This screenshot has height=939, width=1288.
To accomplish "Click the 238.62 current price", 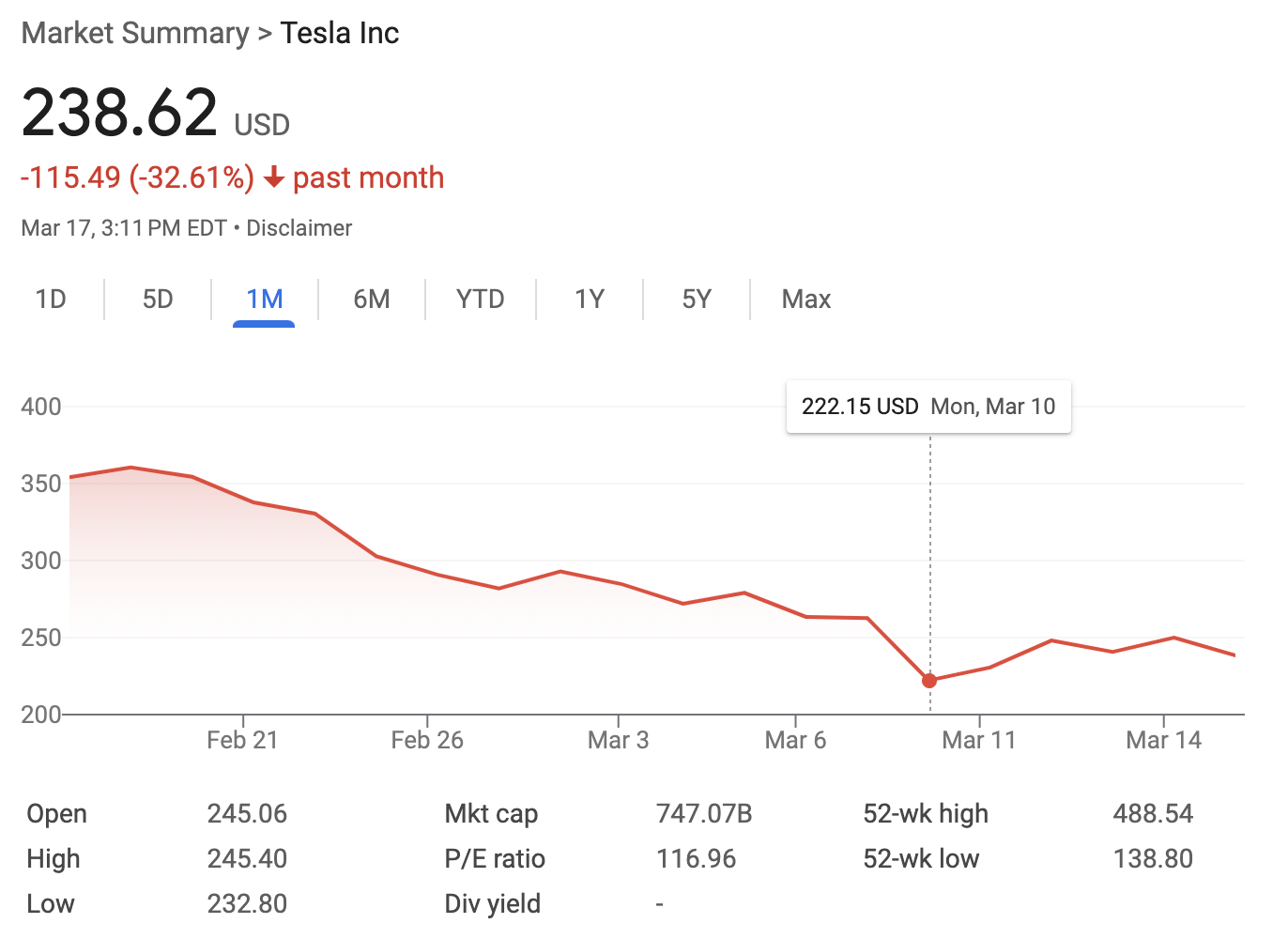I will (x=119, y=114).
